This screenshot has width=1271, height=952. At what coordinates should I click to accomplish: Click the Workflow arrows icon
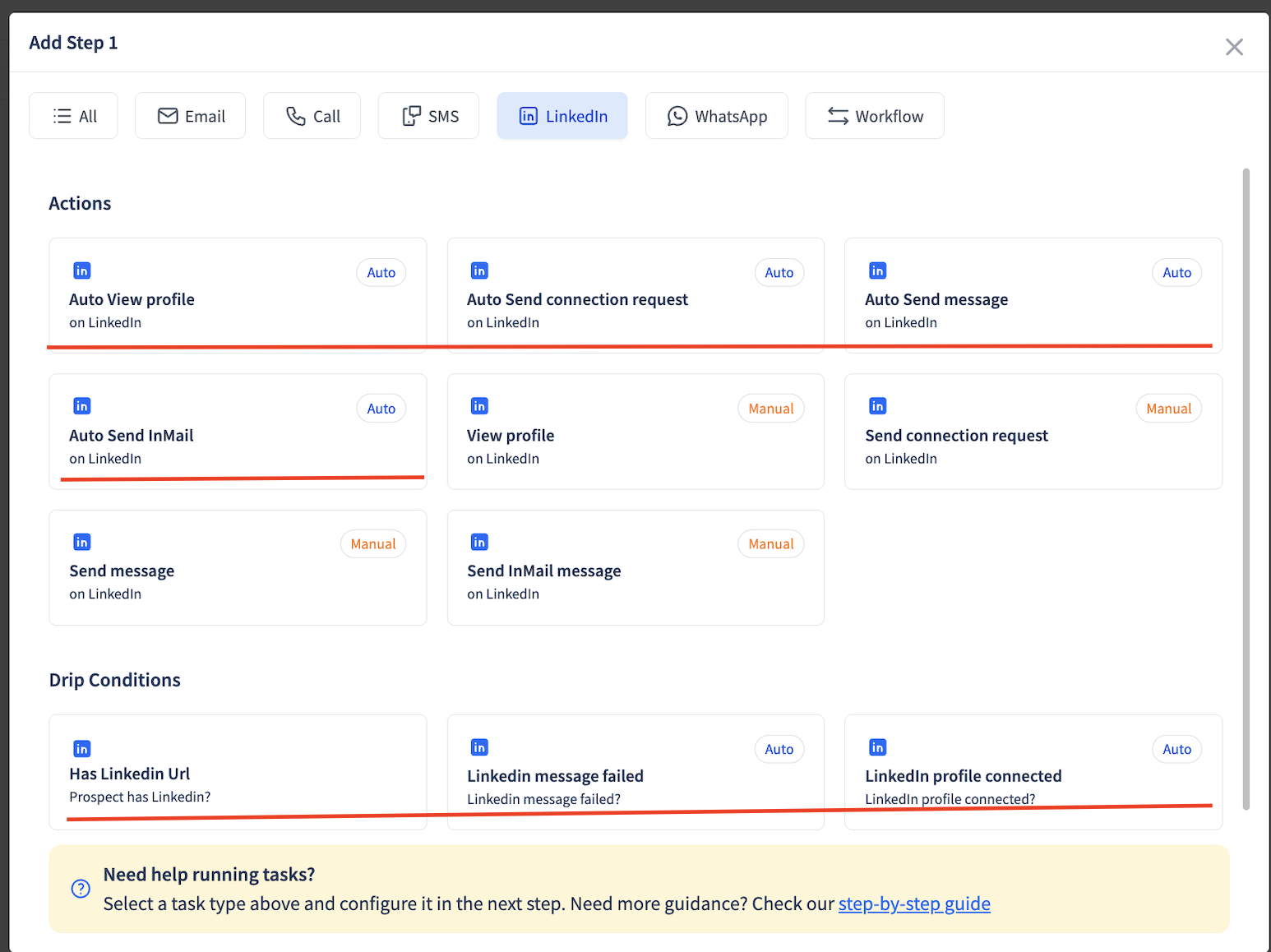click(x=838, y=116)
